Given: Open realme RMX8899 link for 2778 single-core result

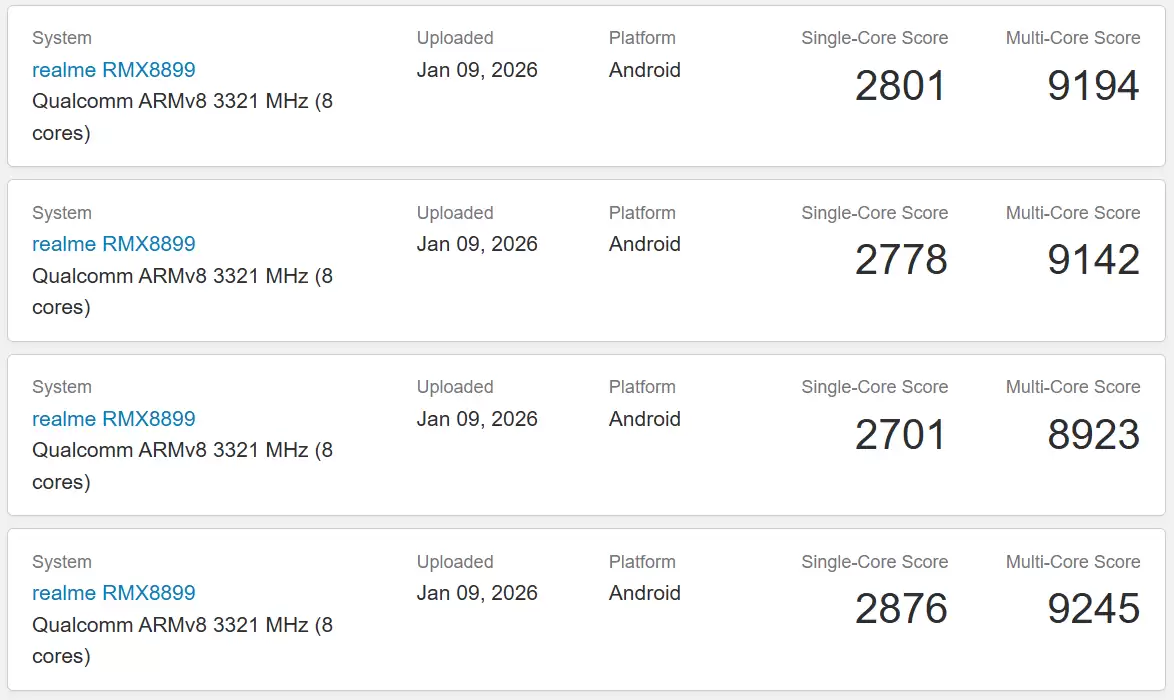Looking at the screenshot, I should pos(113,244).
